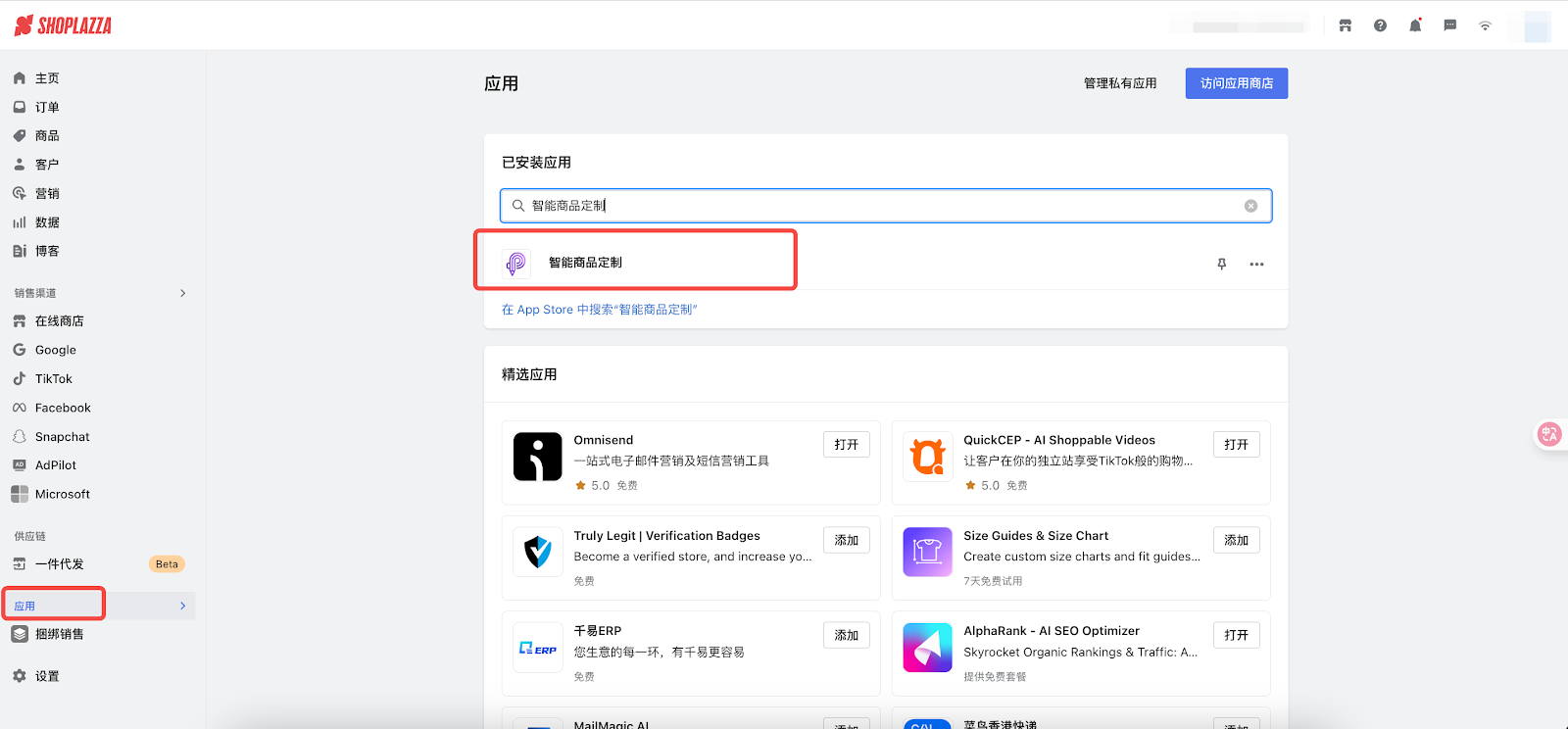
Task: Expand the 应用 chevron arrow
Action: pos(183,607)
